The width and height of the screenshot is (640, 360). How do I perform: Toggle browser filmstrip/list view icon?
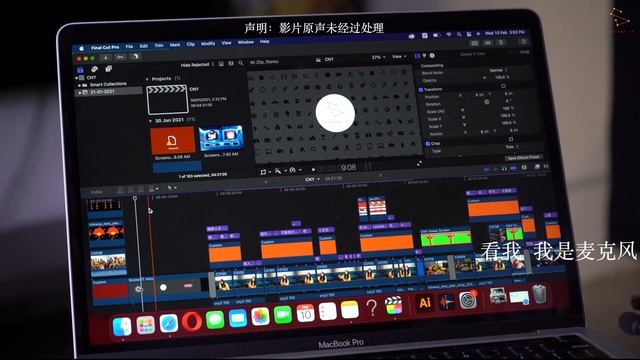click(x=221, y=64)
